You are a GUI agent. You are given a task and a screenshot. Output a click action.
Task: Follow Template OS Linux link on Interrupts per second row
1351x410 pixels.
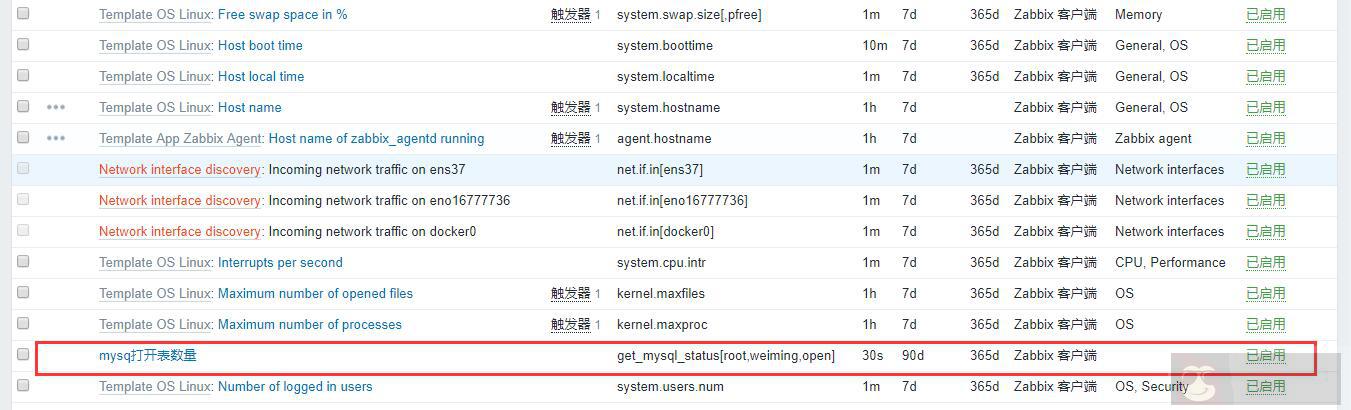pyautogui.click(x=155, y=262)
